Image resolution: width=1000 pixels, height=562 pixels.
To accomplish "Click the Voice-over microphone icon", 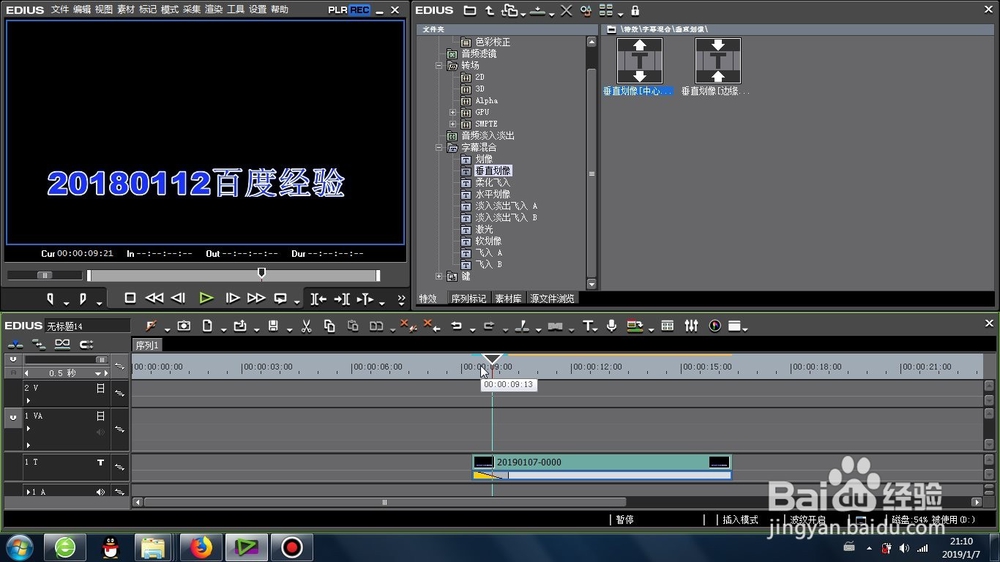I will (612, 326).
